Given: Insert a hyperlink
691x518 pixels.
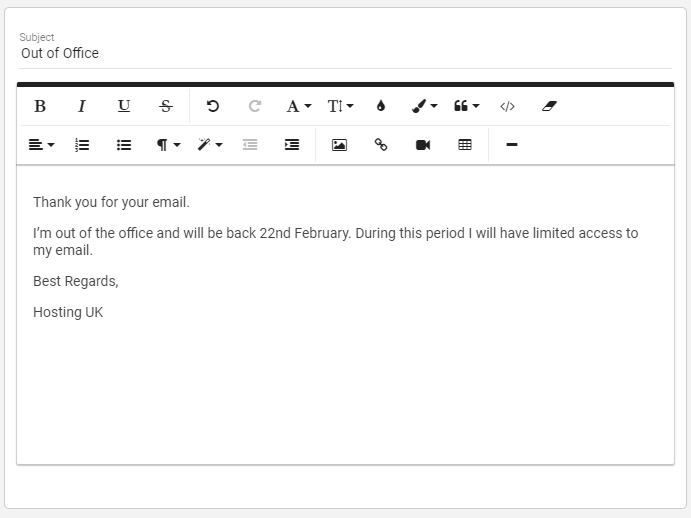Looking at the screenshot, I should 381,145.
